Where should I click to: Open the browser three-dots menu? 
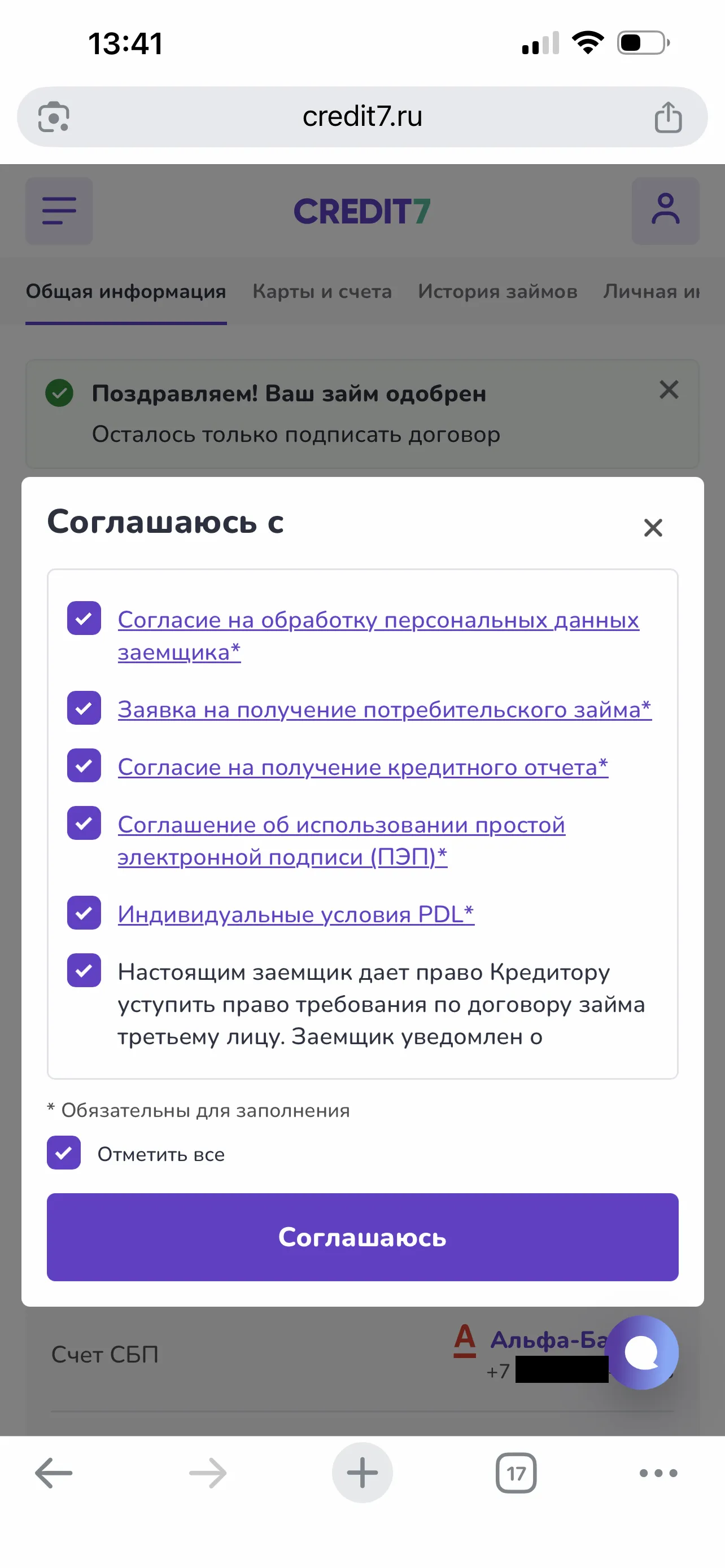click(658, 1473)
